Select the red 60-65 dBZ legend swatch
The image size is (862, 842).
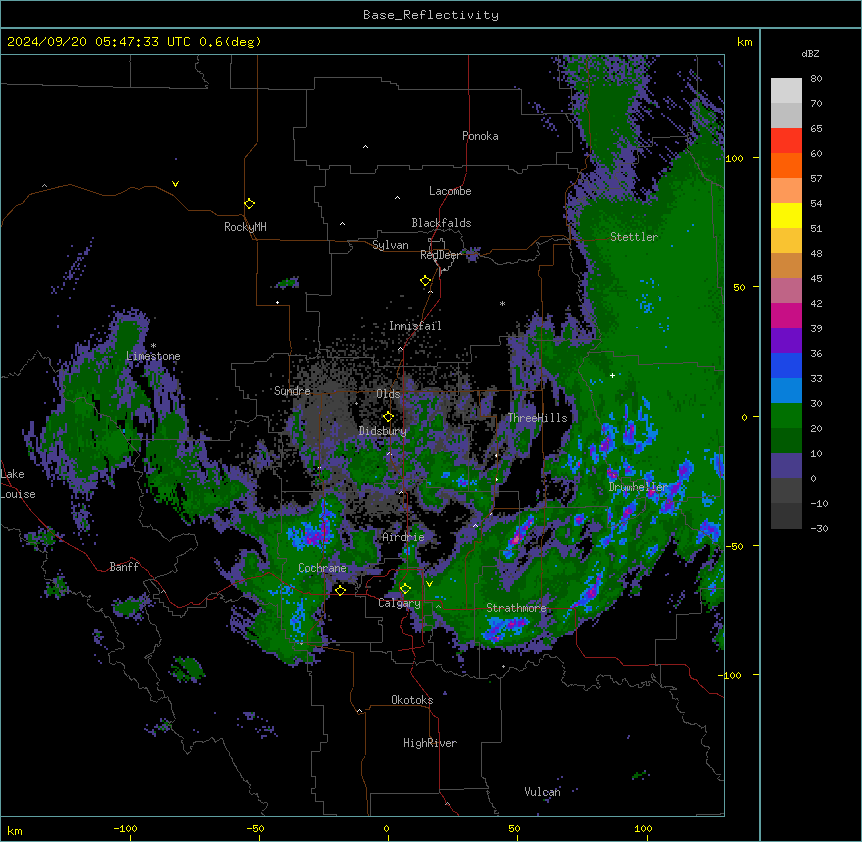[x=786, y=141]
